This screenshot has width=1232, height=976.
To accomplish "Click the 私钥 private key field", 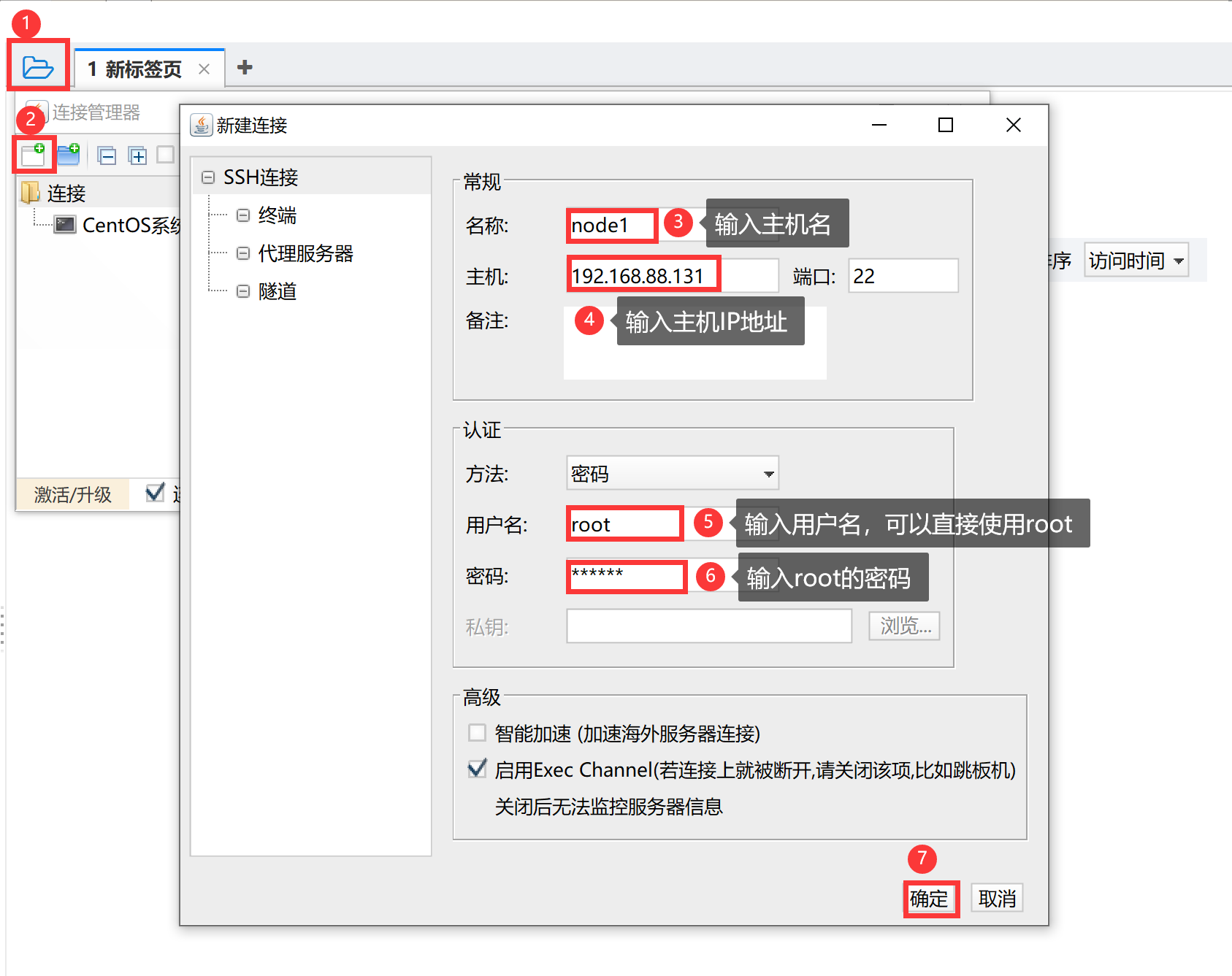I will 709,626.
